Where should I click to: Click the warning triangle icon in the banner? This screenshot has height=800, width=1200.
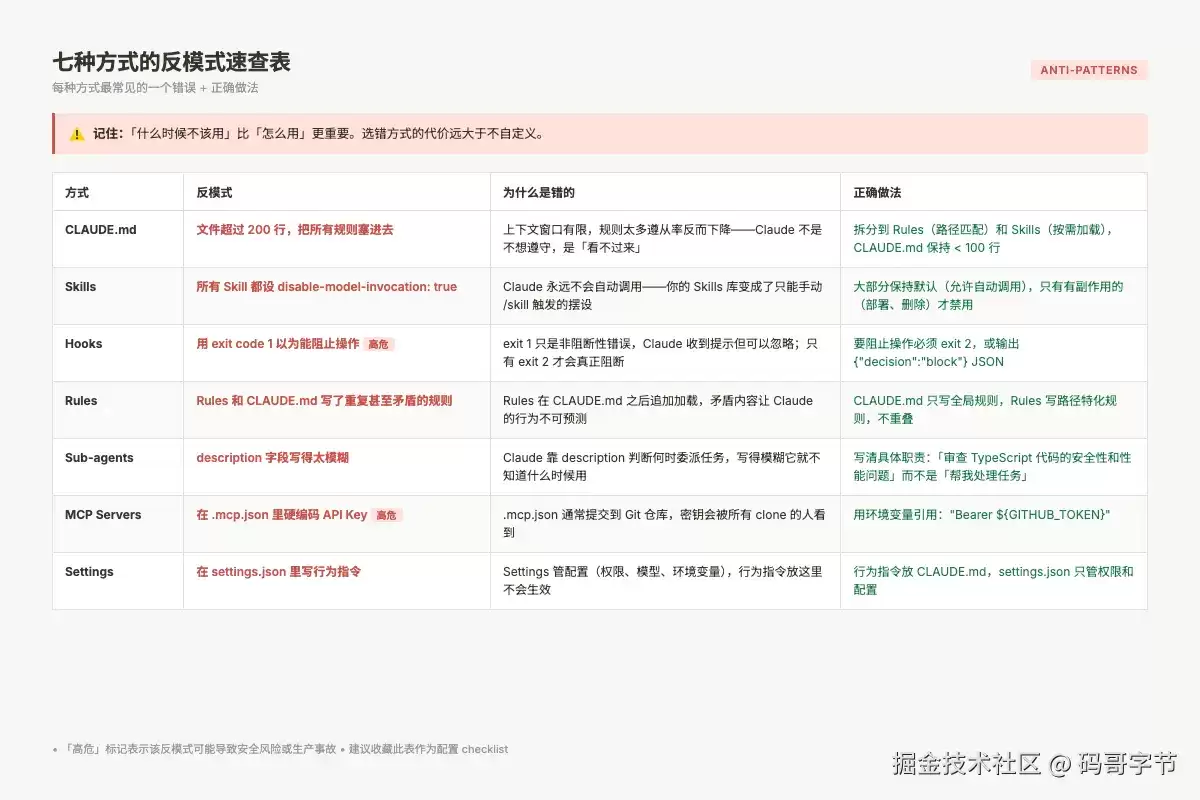point(77,134)
